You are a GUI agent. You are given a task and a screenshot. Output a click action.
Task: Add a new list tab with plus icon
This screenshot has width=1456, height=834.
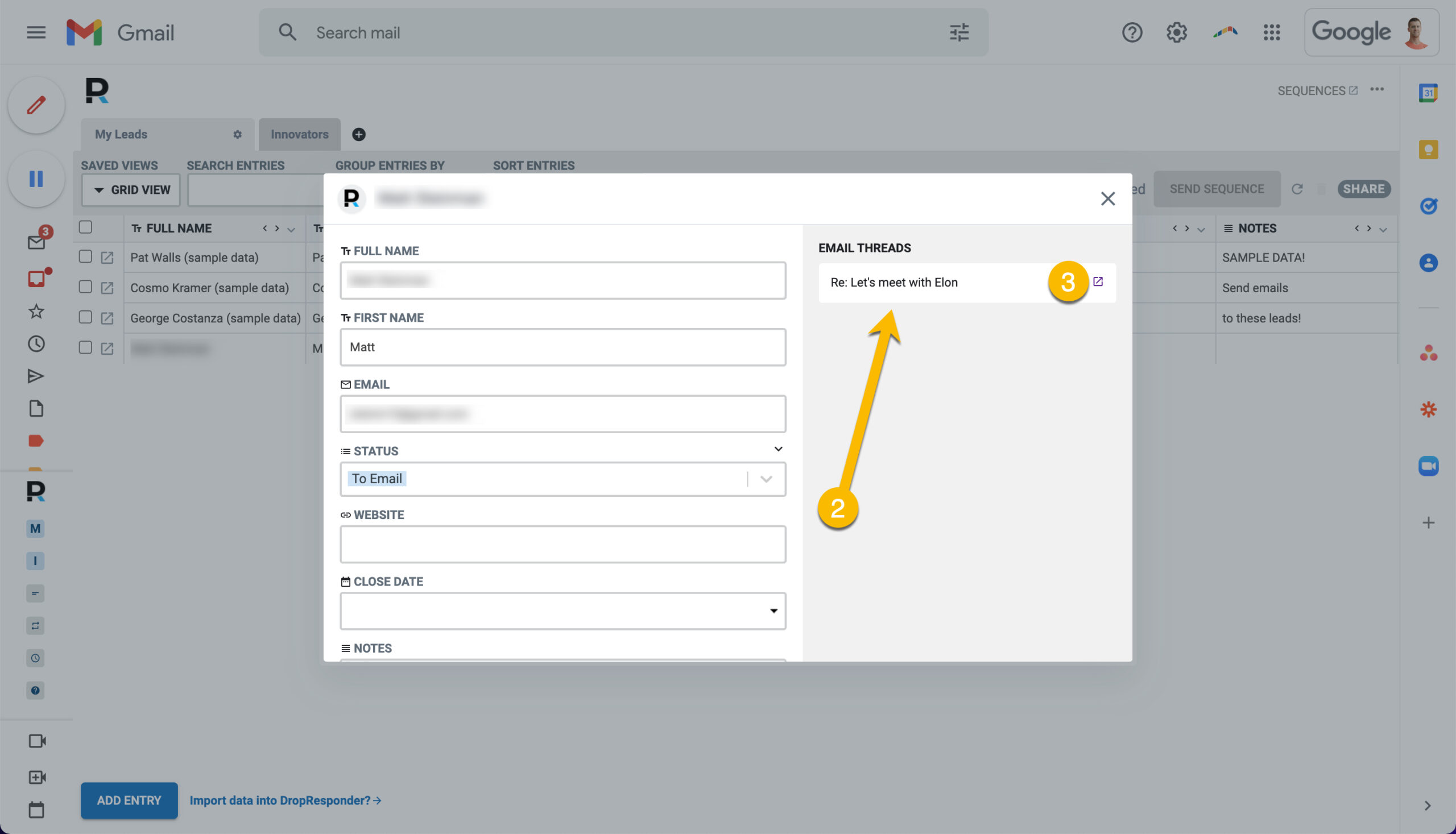pyautogui.click(x=359, y=135)
